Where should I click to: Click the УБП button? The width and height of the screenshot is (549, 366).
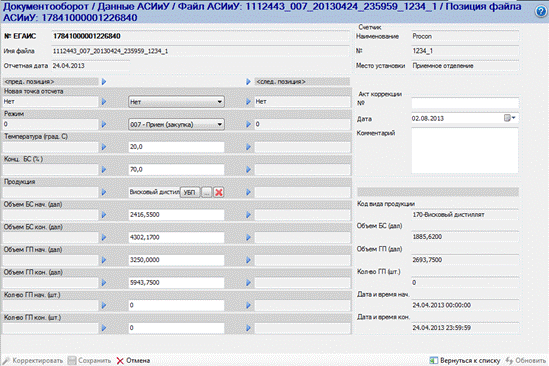(190, 192)
